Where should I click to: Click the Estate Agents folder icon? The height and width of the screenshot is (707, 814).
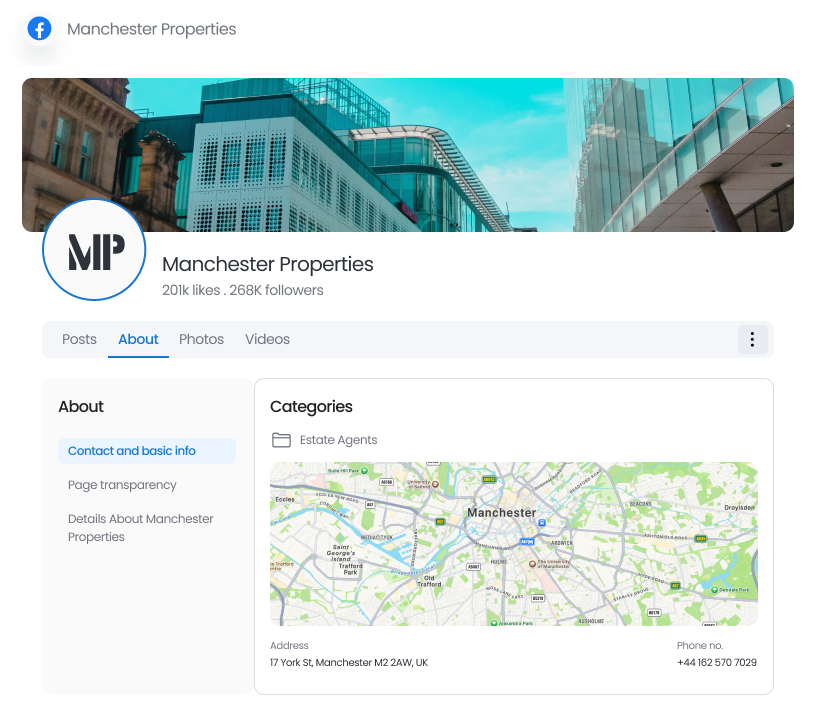(x=281, y=440)
